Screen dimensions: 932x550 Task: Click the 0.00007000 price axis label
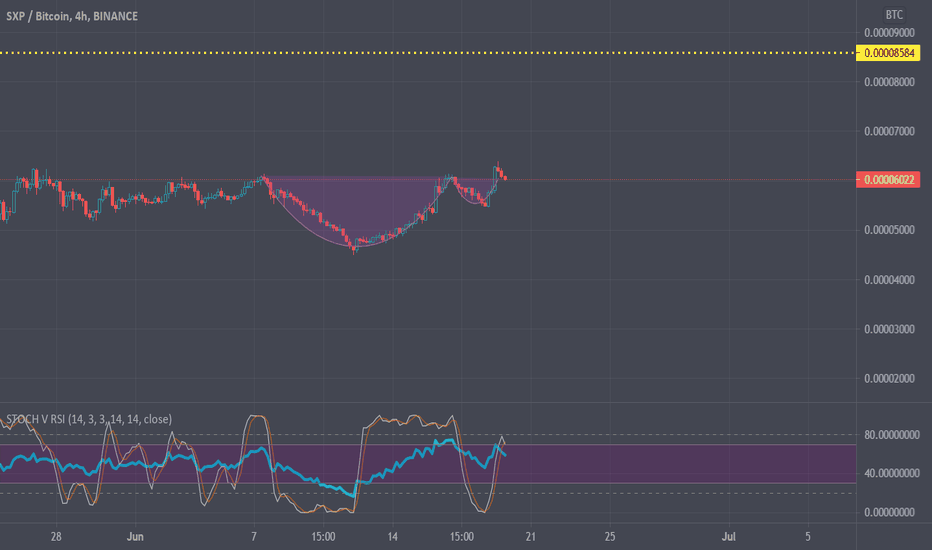tap(889, 131)
